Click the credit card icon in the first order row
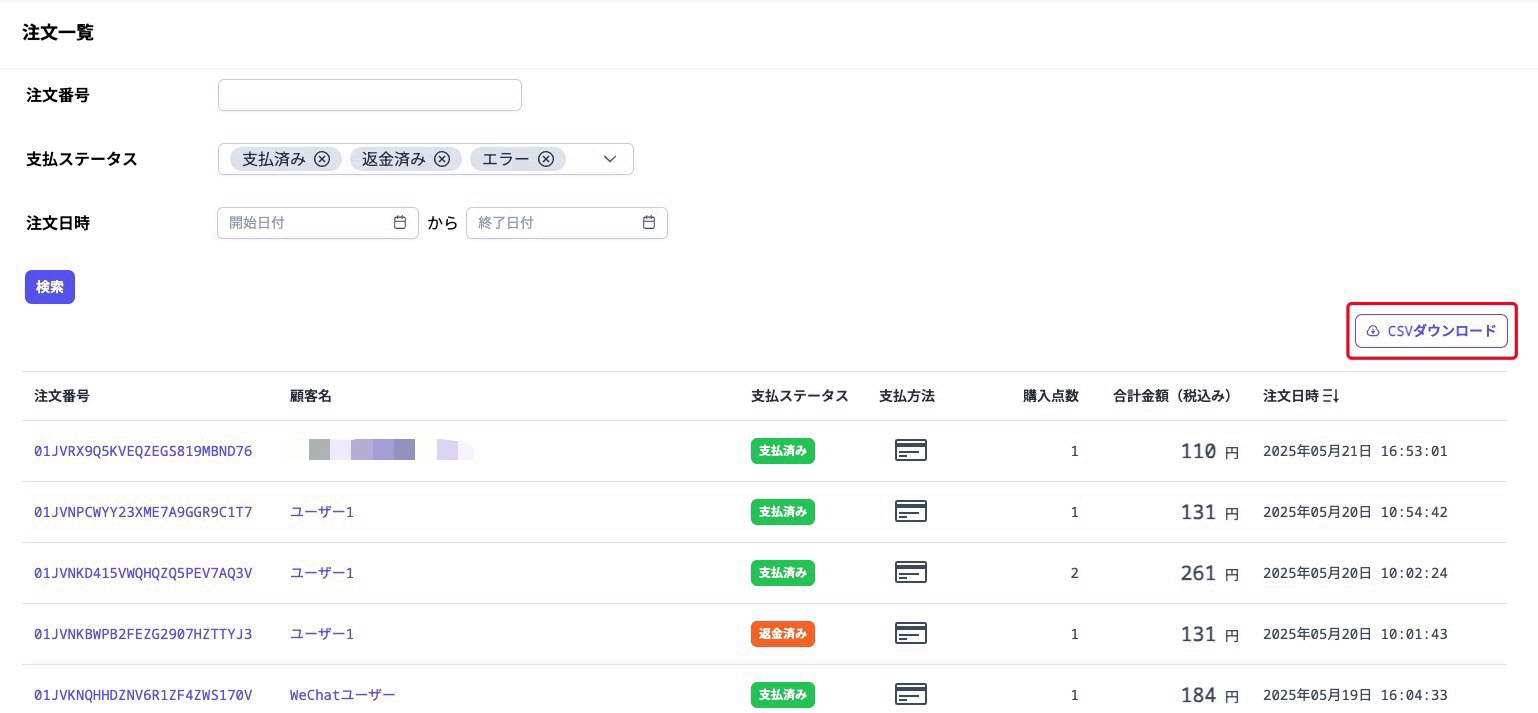This screenshot has height=713, width=1538. (x=911, y=451)
